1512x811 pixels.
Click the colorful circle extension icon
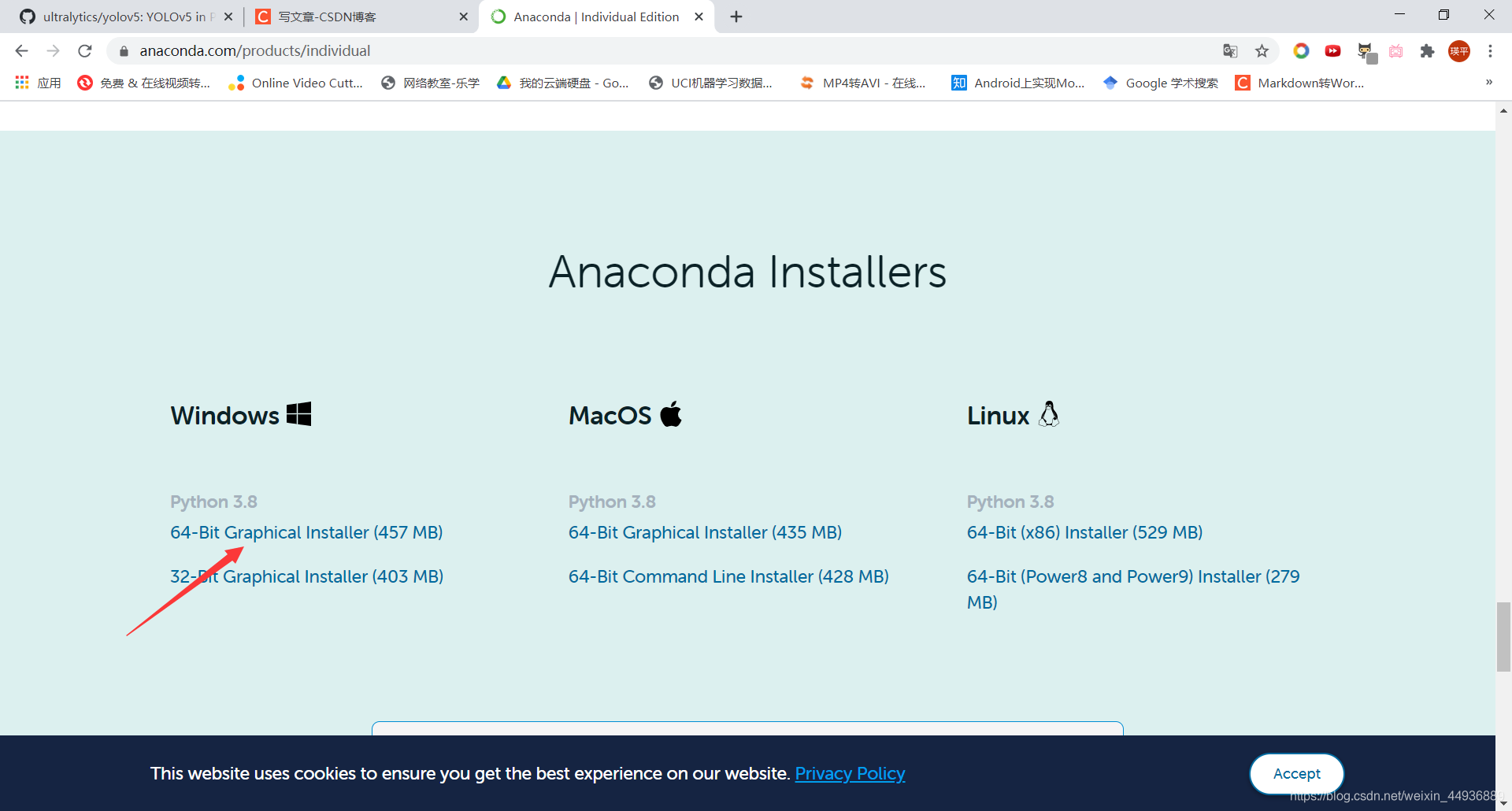tap(1301, 51)
